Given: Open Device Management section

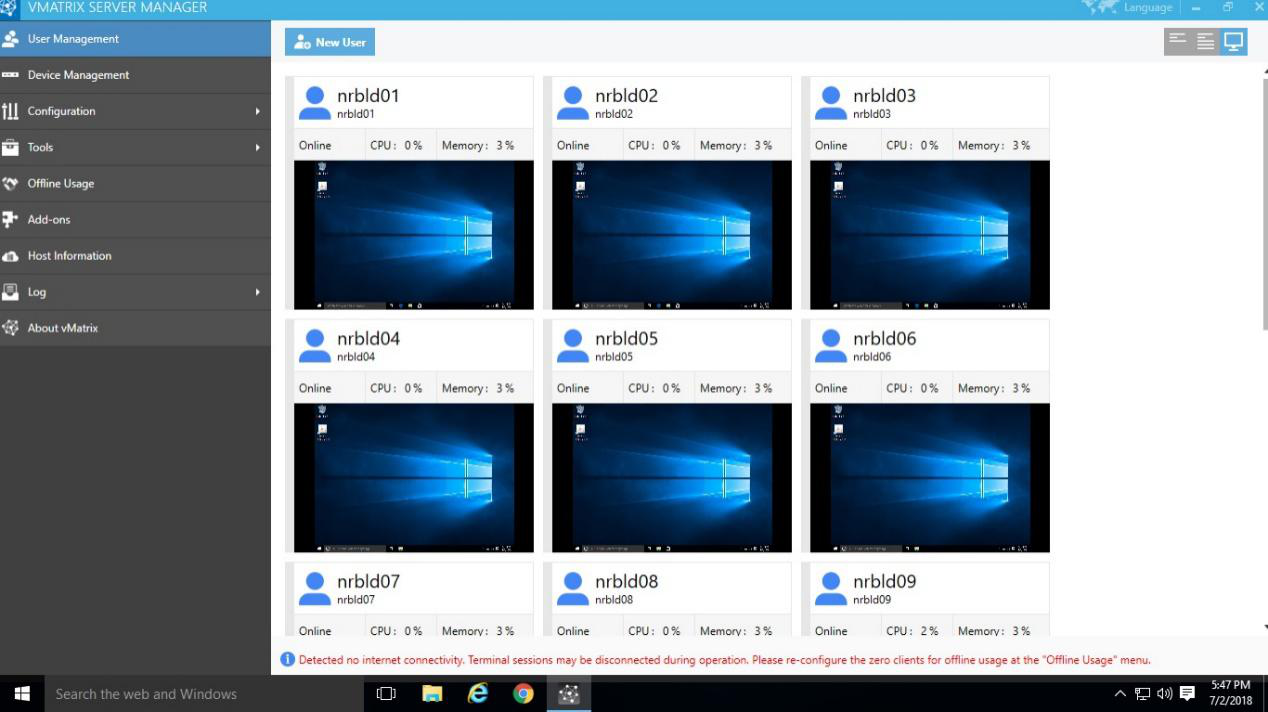Looking at the screenshot, I should [x=135, y=75].
